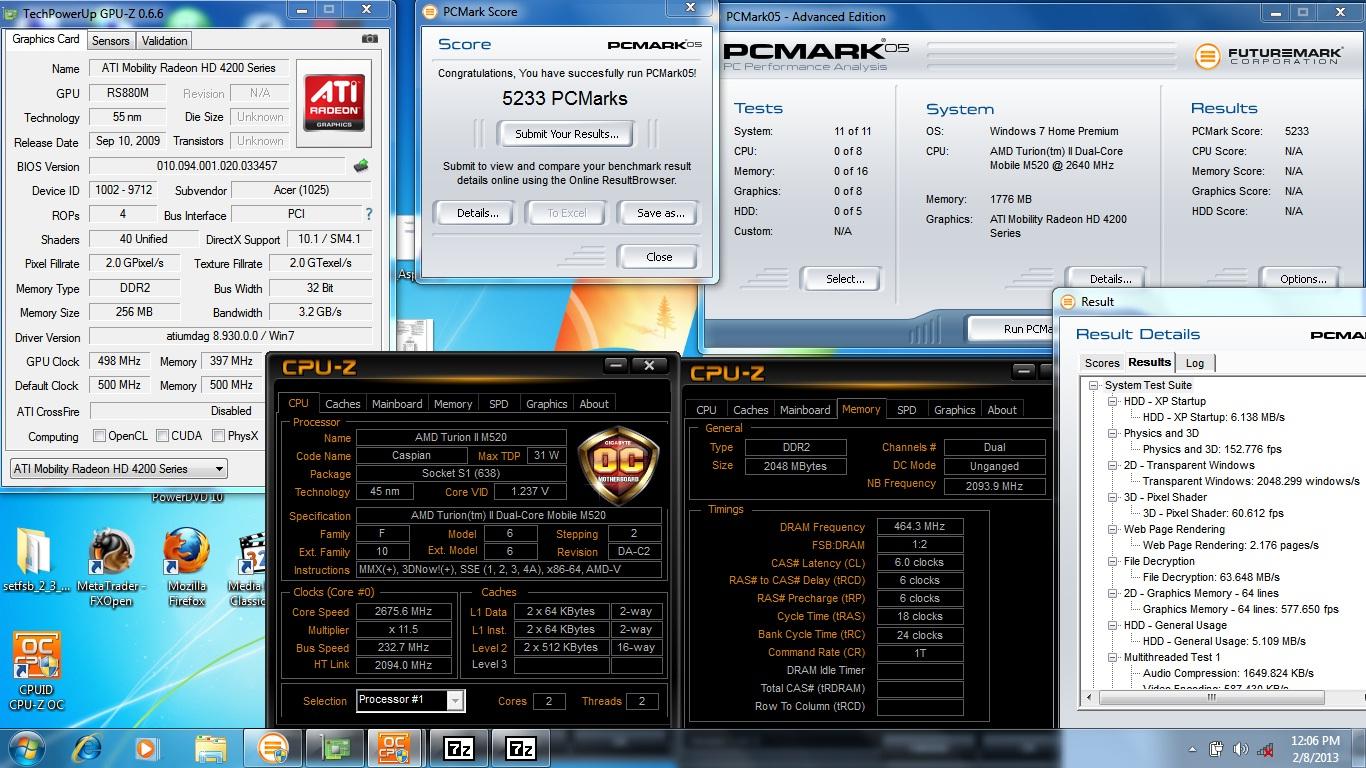Click Submit Your Results button
The width and height of the screenshot is (1366, 768).
pos(566,134)
